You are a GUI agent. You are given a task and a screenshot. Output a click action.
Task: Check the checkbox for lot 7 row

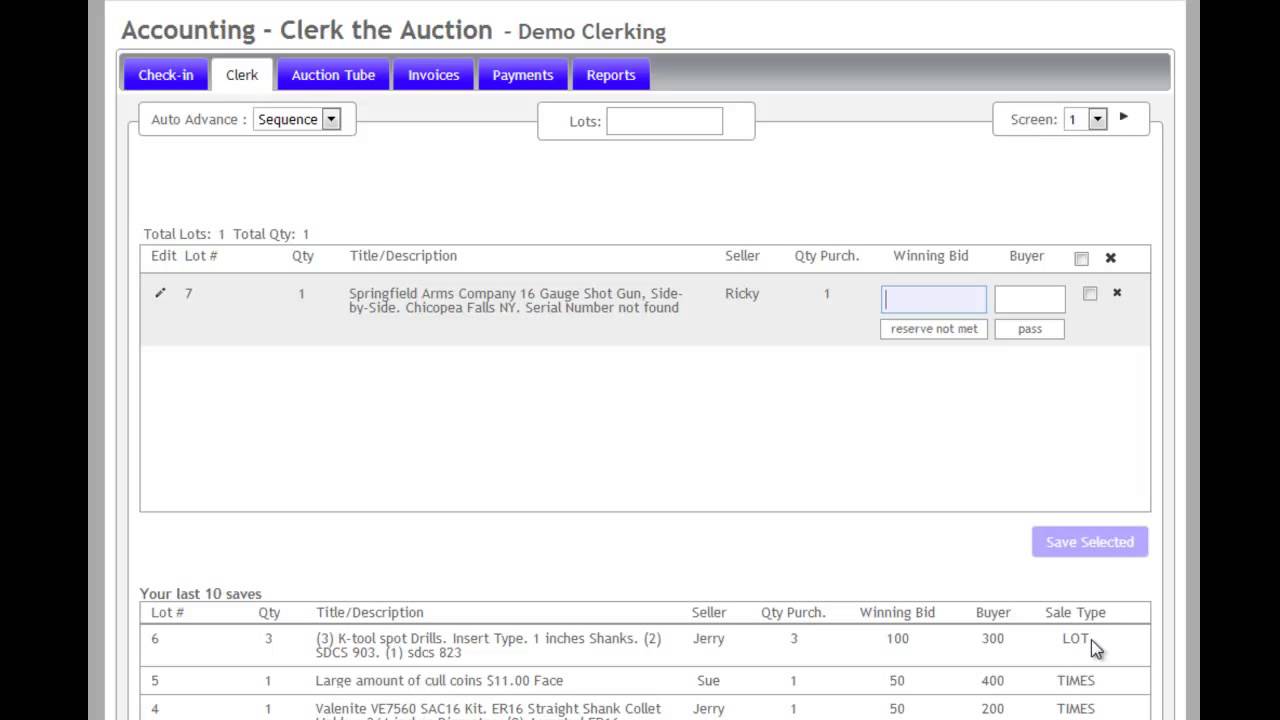point(1090,293)
